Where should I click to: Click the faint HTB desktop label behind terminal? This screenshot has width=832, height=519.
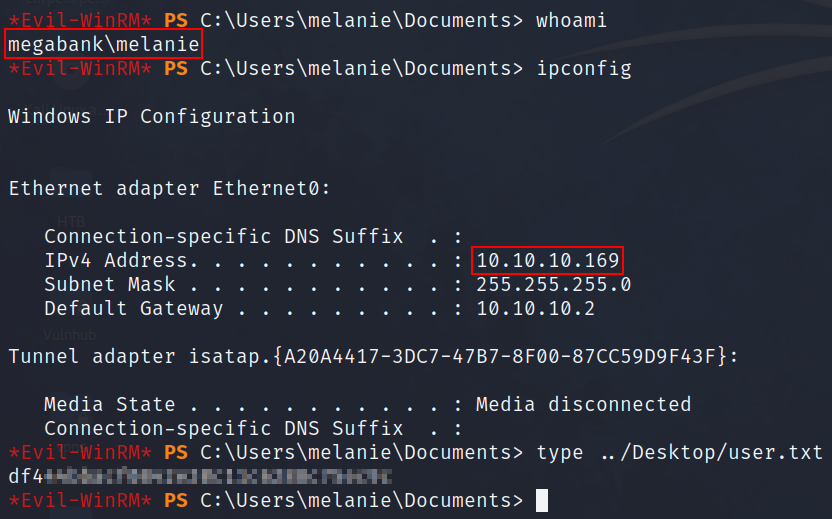(70, 220)
